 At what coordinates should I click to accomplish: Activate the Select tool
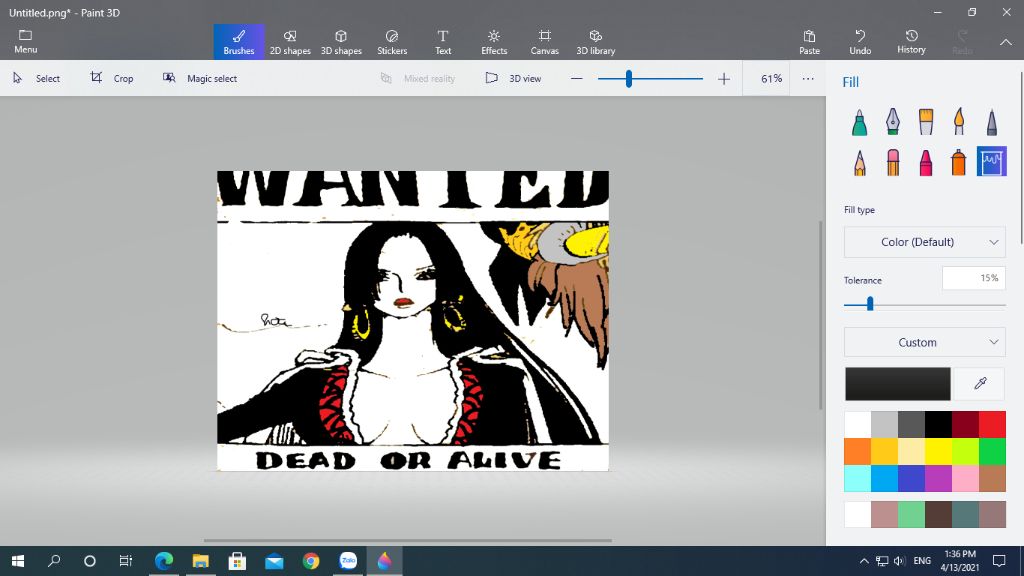36,78
